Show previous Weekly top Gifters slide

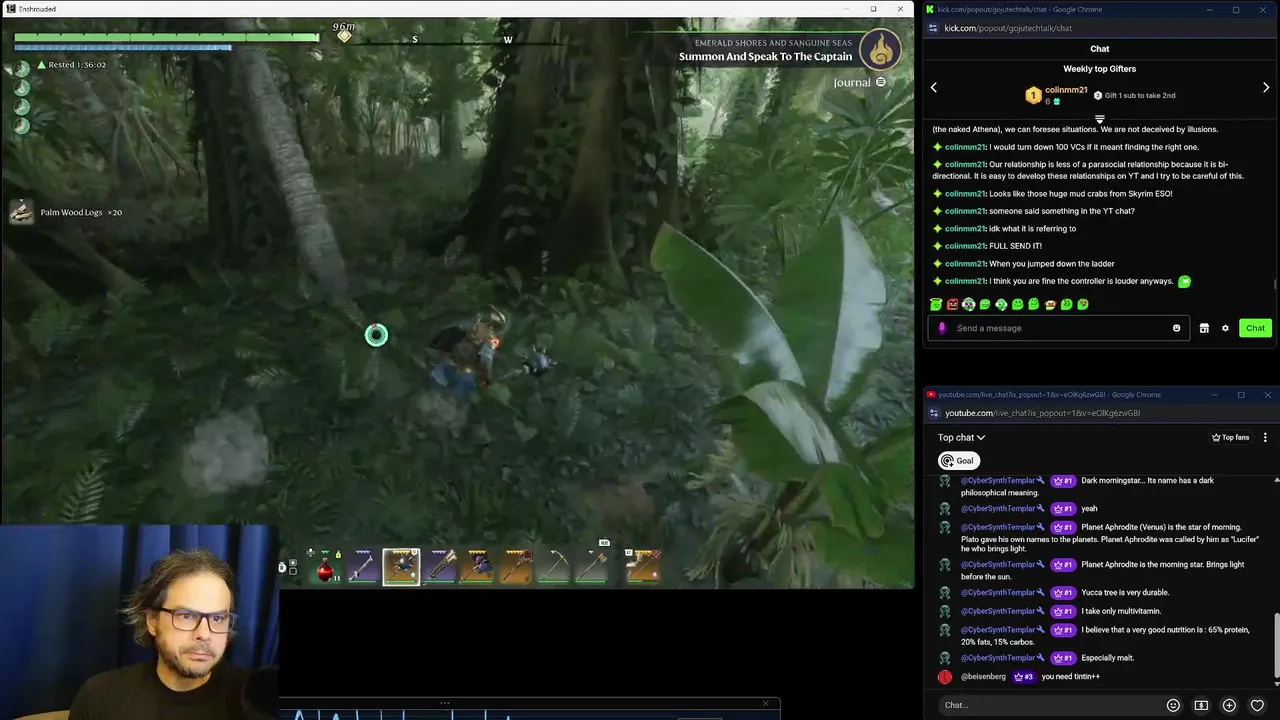click(x=934, y=88)
